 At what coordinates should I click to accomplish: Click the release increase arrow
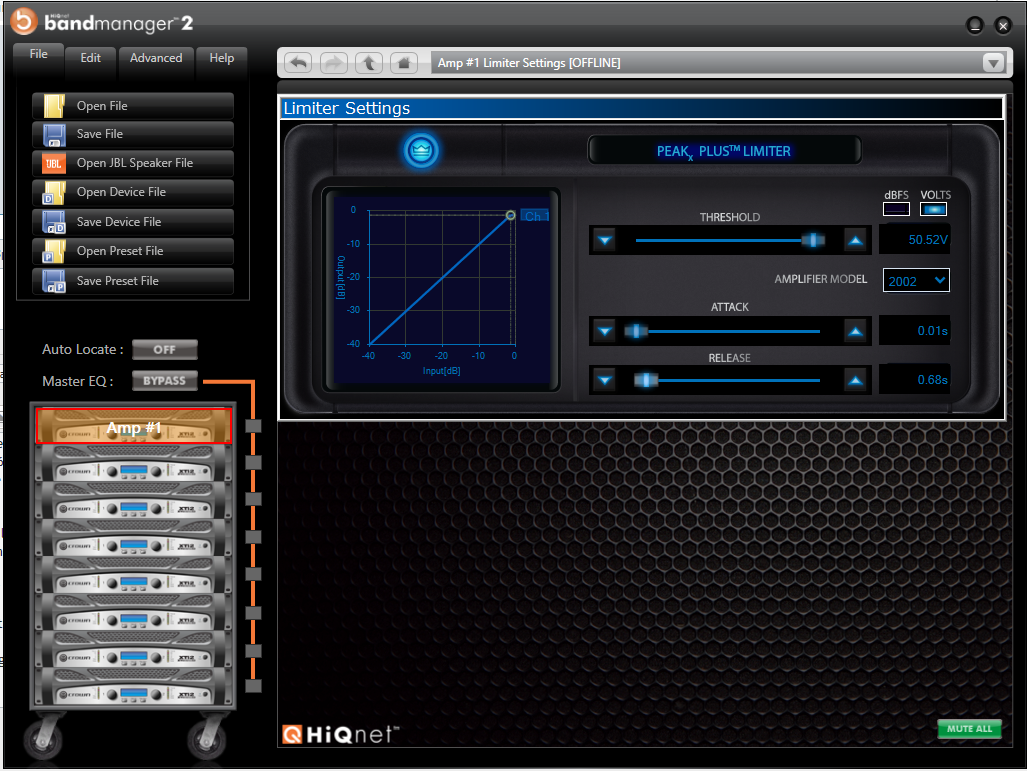(x=854, y=380)
